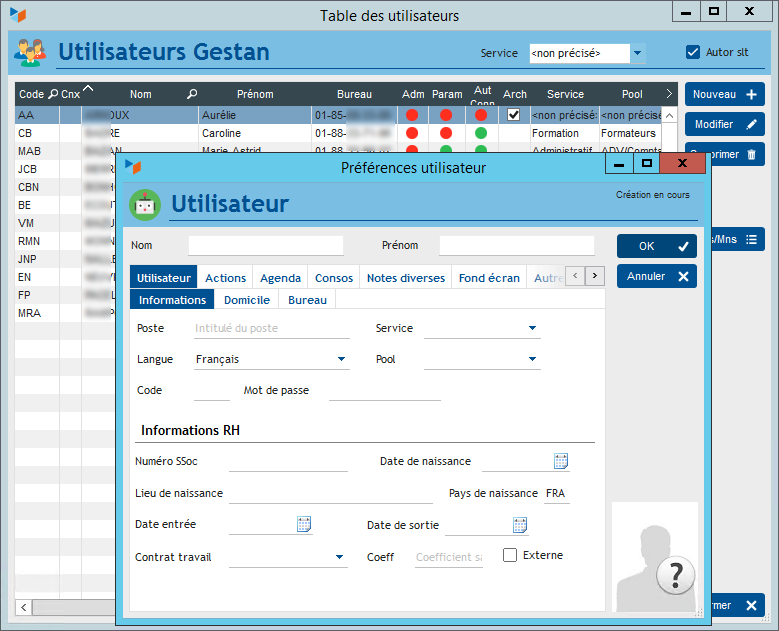The width and height of the screenshot is (779, 631).
Task: Click the question mark help icon on photo
Action: coord(676,575)
